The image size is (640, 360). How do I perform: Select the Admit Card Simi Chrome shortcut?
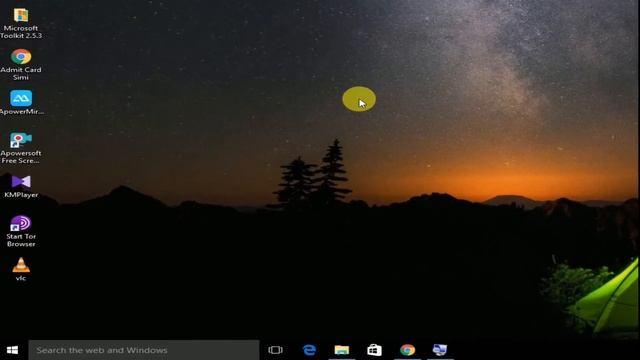pyautogui.click(x=21, y=64)
